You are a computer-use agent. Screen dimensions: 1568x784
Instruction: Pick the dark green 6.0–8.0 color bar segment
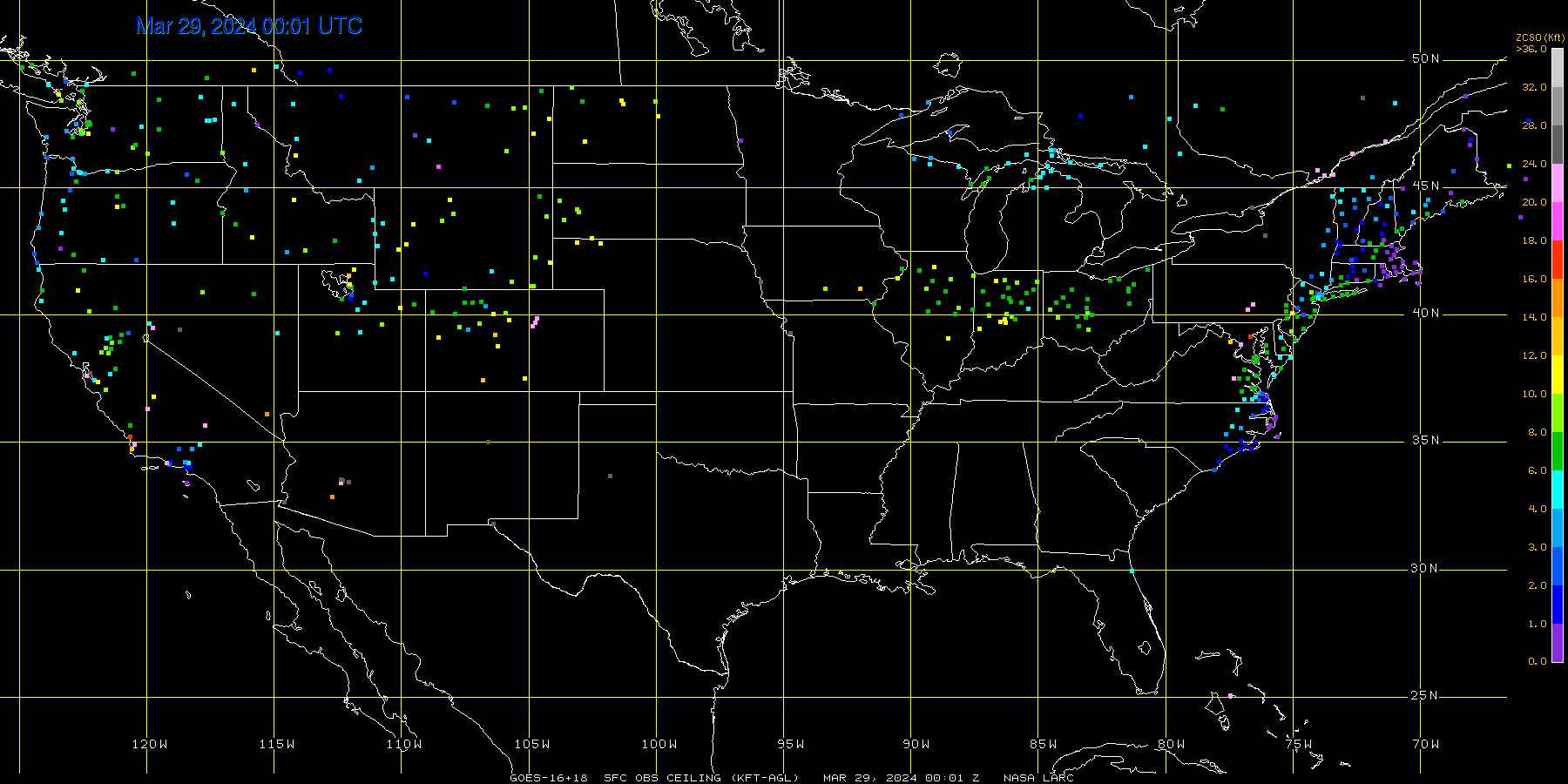pos(1558,451)
